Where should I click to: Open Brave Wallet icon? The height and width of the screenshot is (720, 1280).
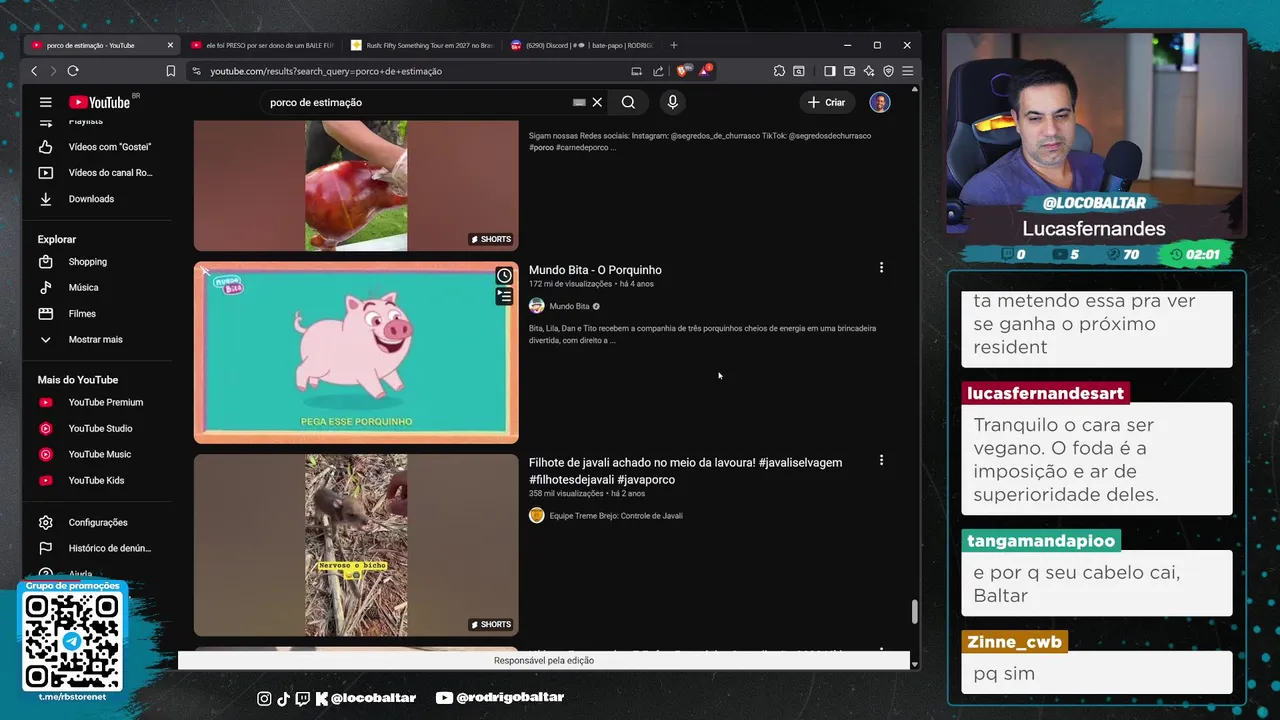pos(849,71)
